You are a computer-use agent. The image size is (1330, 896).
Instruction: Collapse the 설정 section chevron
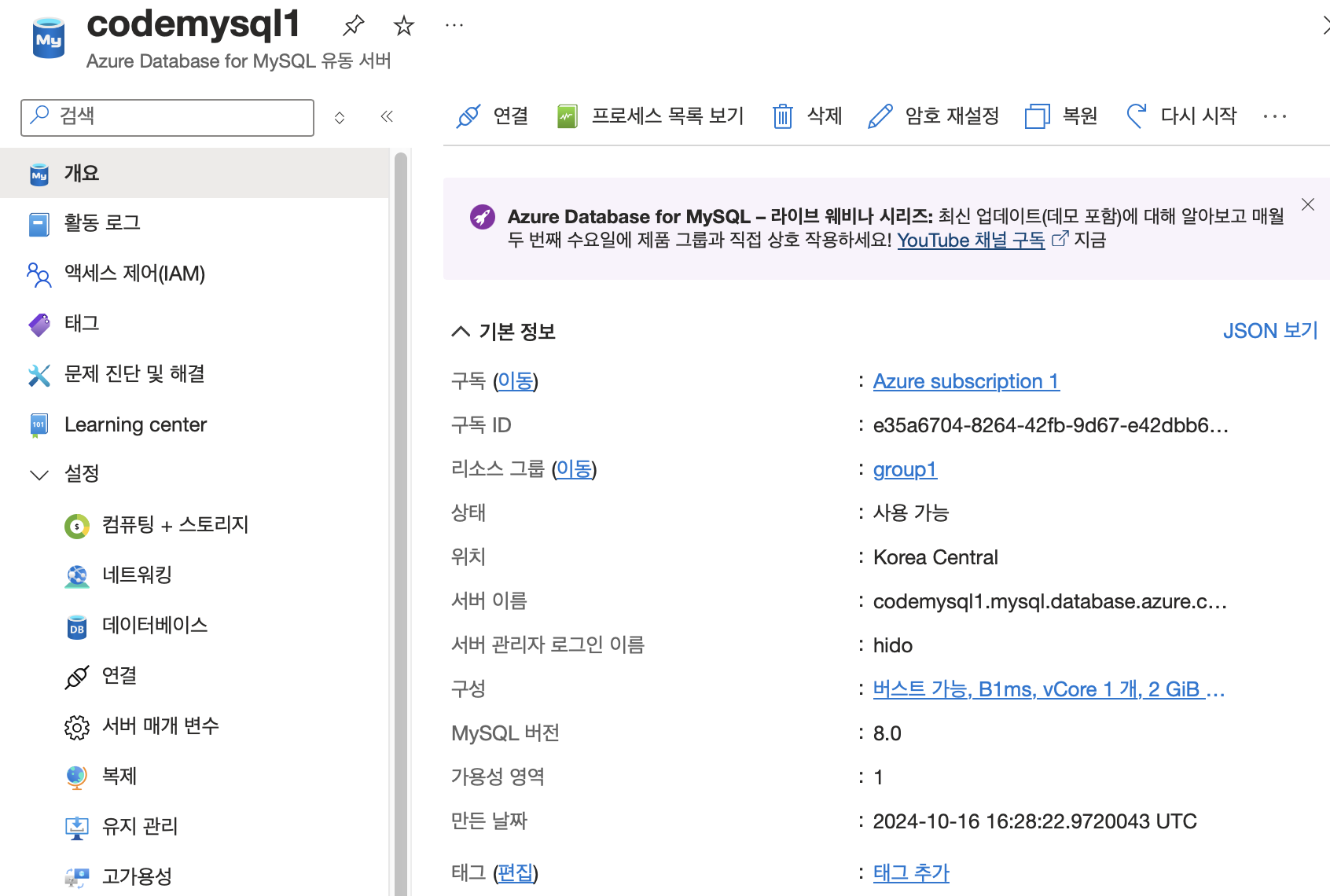coord(39,475)
